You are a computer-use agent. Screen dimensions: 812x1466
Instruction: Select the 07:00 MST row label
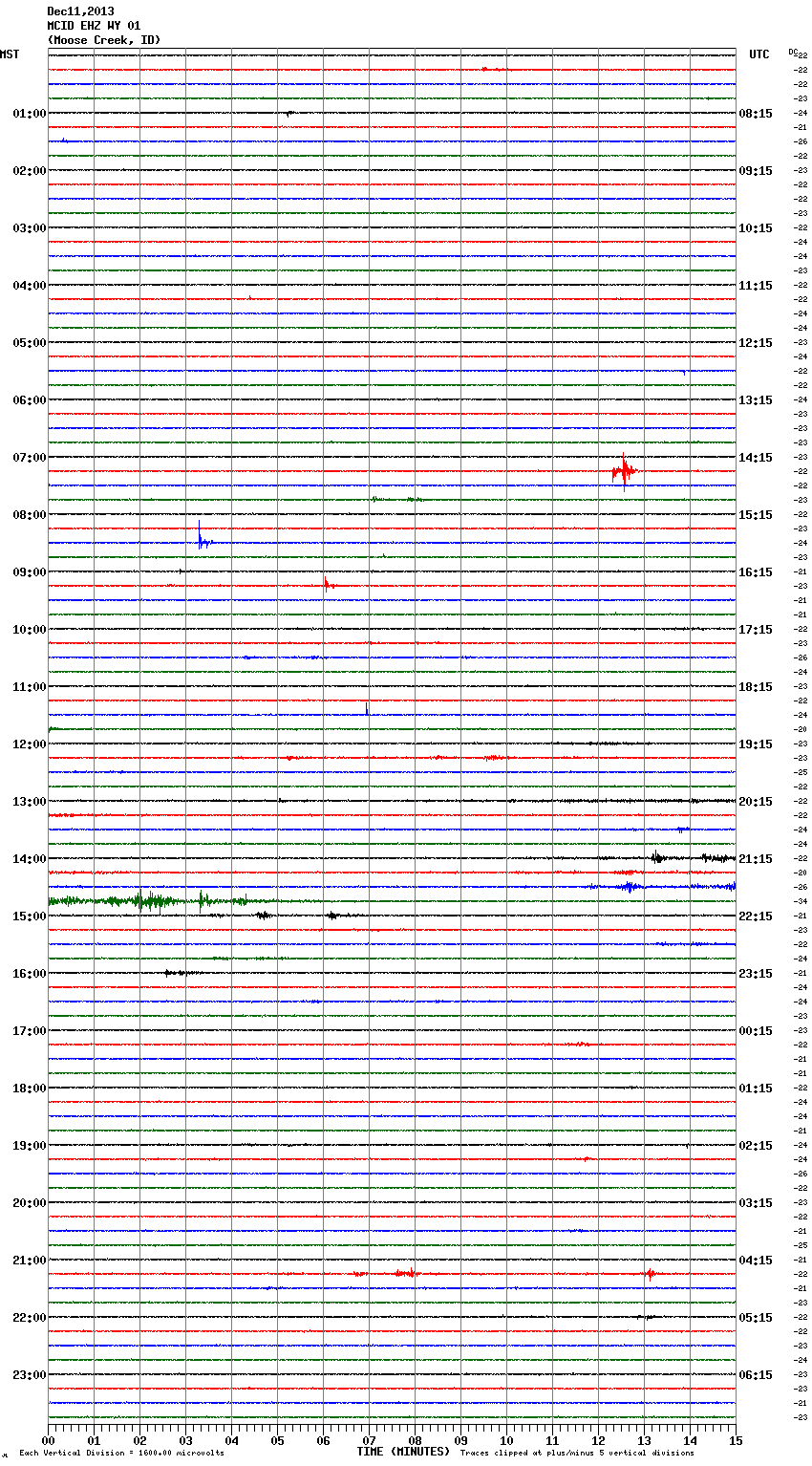(x=29, y=458)
